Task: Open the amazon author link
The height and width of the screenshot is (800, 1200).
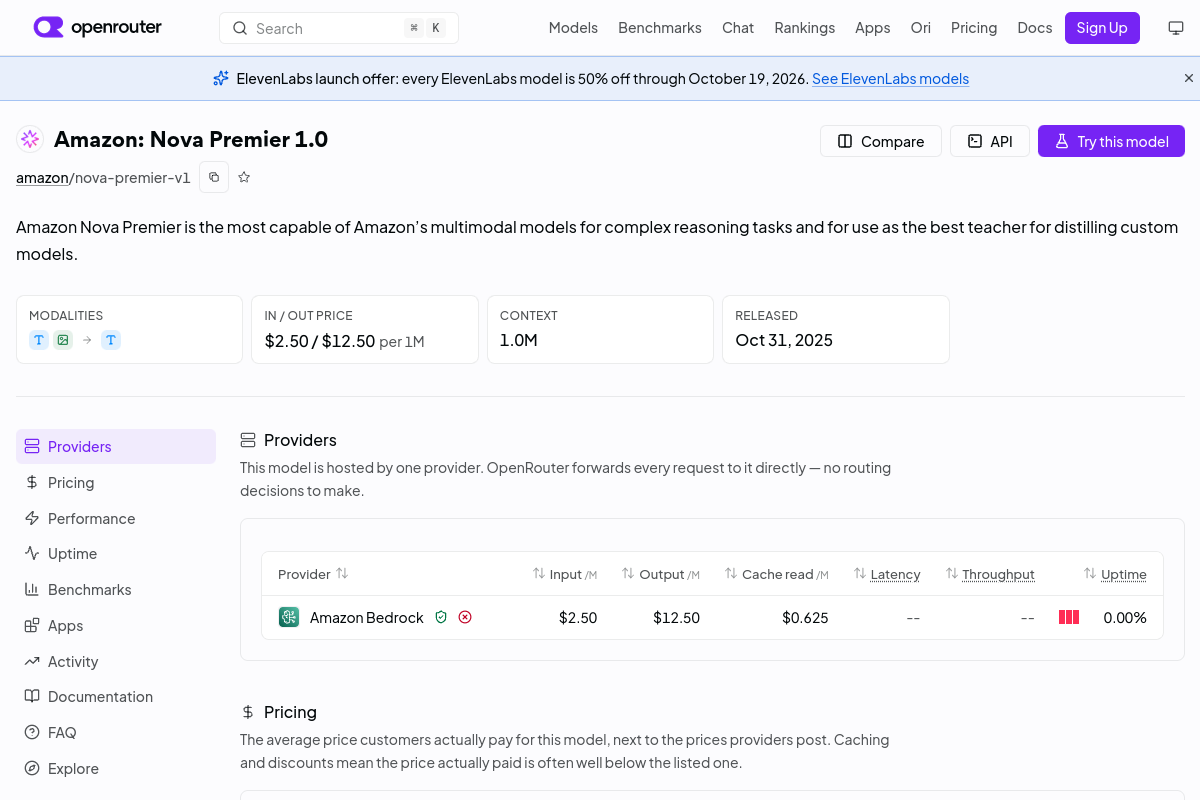Action: pos(42,178)
